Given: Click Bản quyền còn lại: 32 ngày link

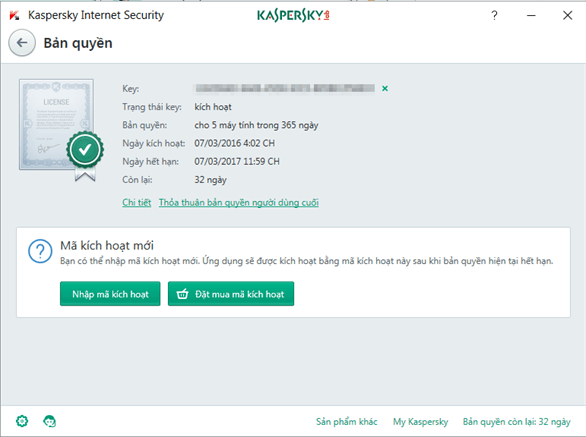Looking at the screenshot, I should pos(516,422).
